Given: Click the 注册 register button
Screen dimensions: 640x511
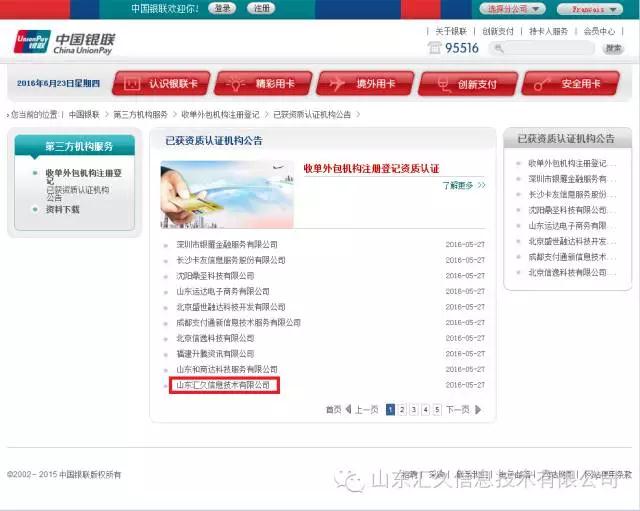Looking at the screenshot, I should click(x=261, y=8).
